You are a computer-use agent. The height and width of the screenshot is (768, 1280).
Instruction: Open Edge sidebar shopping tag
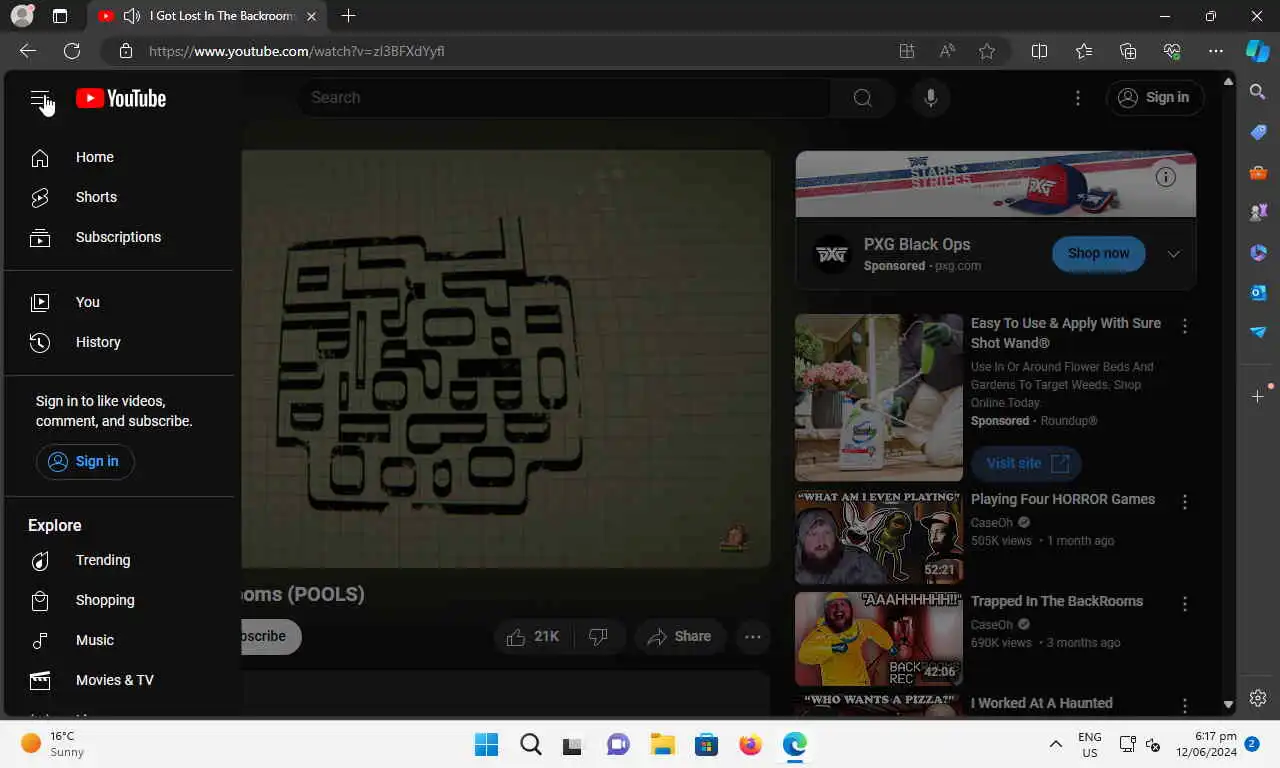click(x=1258, y=132)
